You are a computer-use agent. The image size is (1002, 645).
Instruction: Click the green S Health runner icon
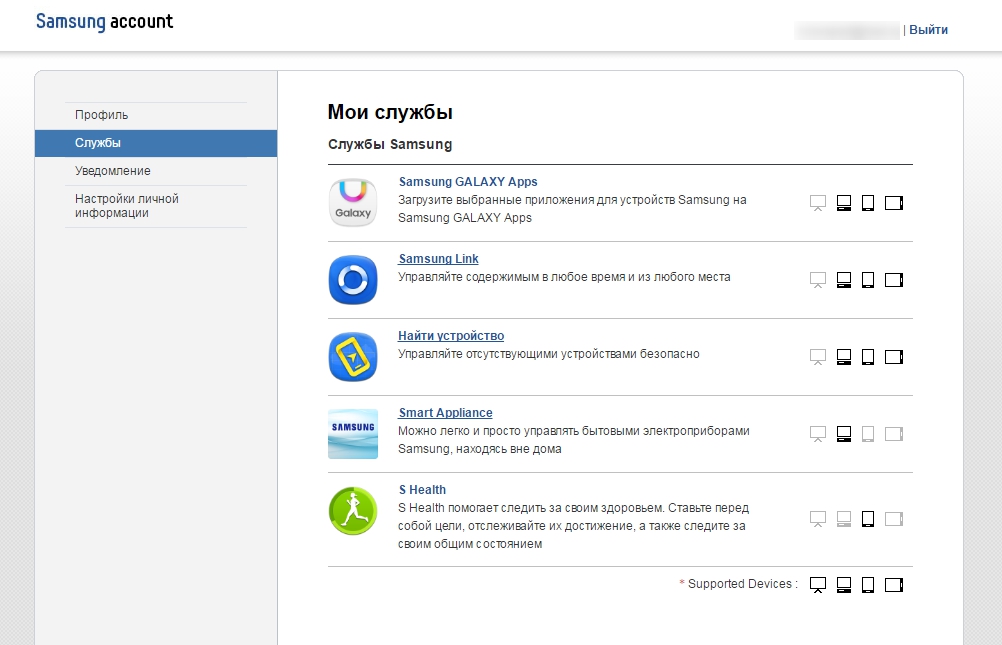353,511
